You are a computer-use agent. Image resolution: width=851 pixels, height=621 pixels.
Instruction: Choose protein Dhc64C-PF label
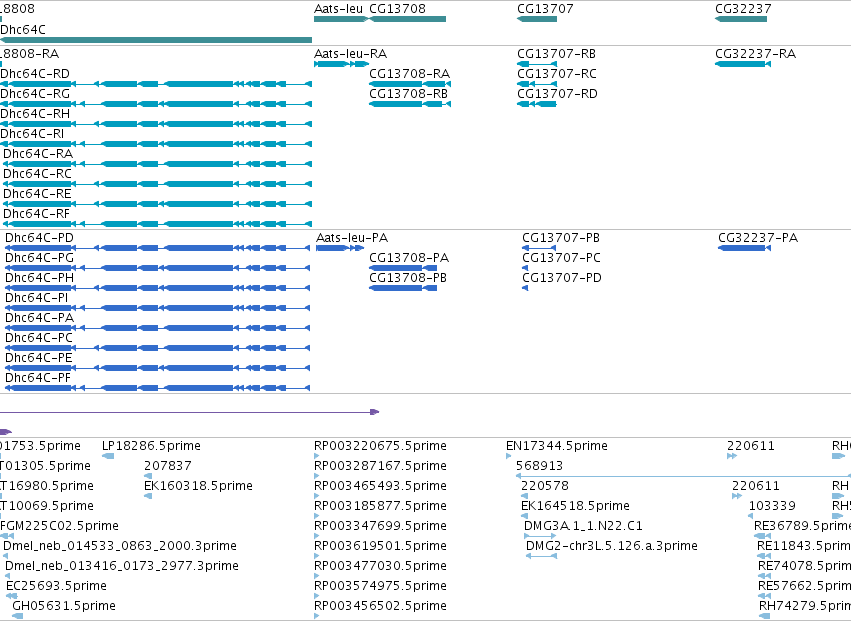tap(38, 378)
